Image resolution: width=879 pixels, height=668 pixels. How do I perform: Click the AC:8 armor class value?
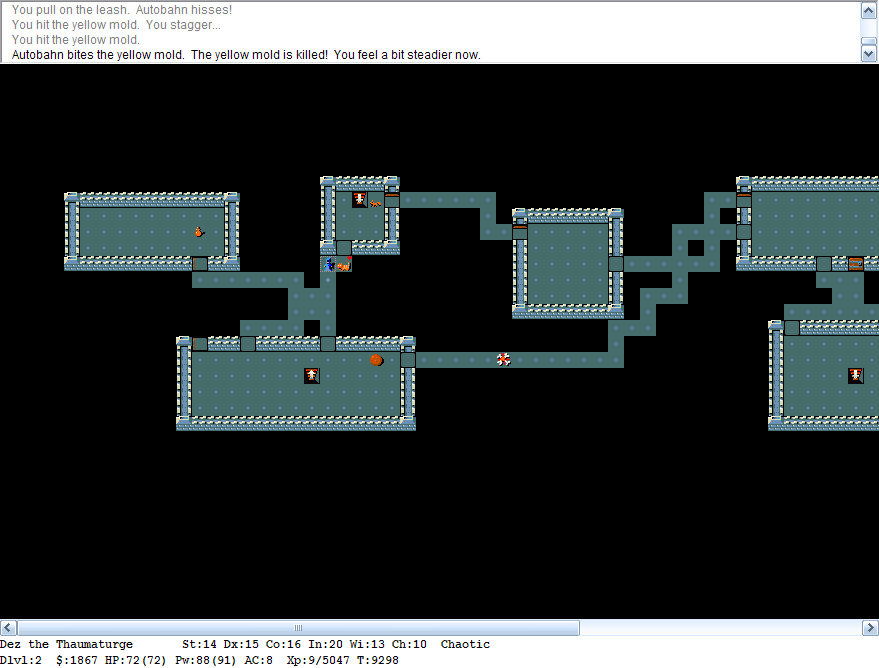[x=258, y=660]
